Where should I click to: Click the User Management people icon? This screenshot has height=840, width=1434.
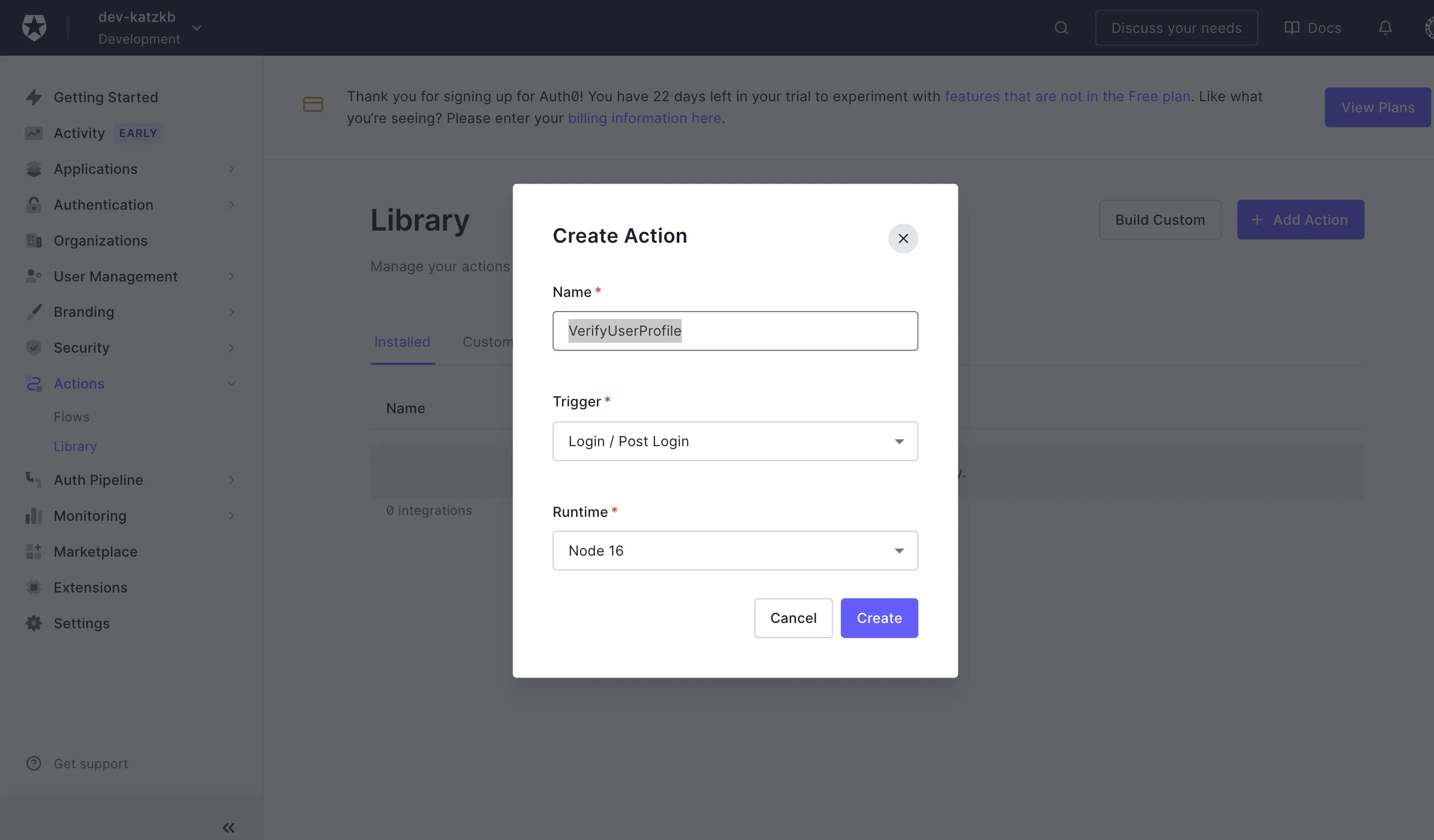pyautogui.click(x=33, y=277)
